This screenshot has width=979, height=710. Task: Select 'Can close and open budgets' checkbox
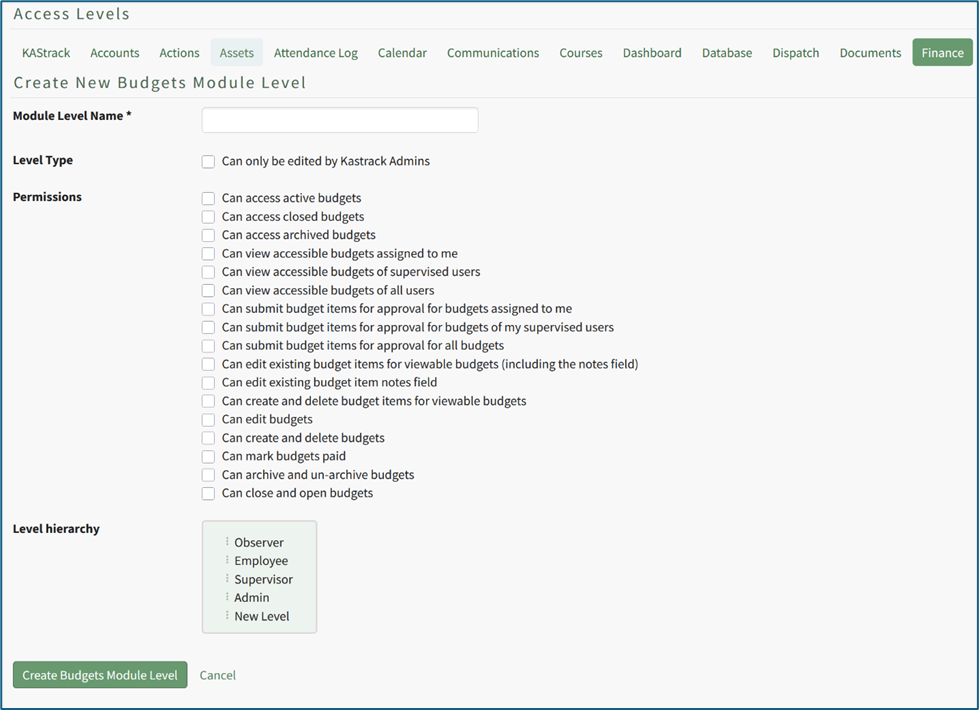click(208, 493)
